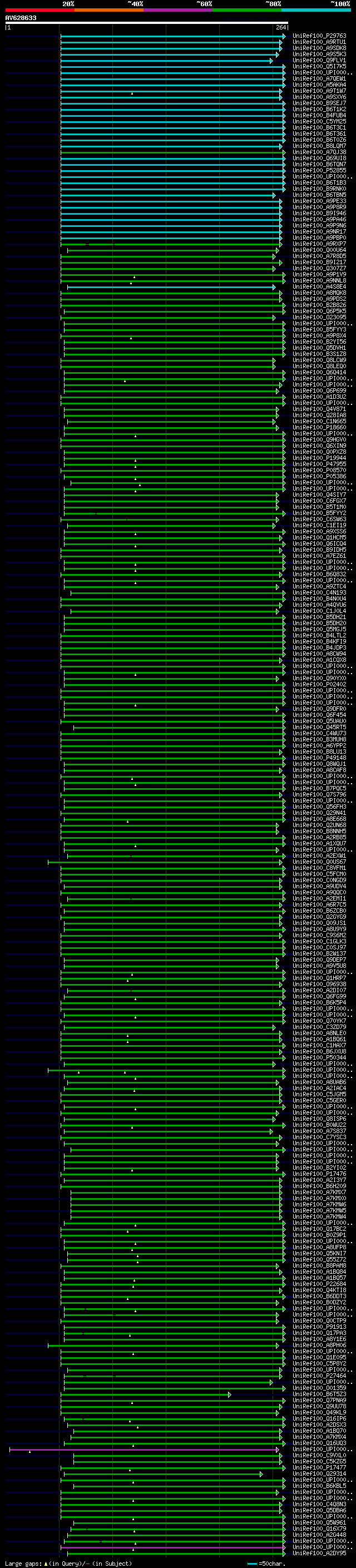The width and height of the screenshot is (356, 1568).
Task: Click hit UniRef100_C3ZD79
Action: [x=319, y=1027]
